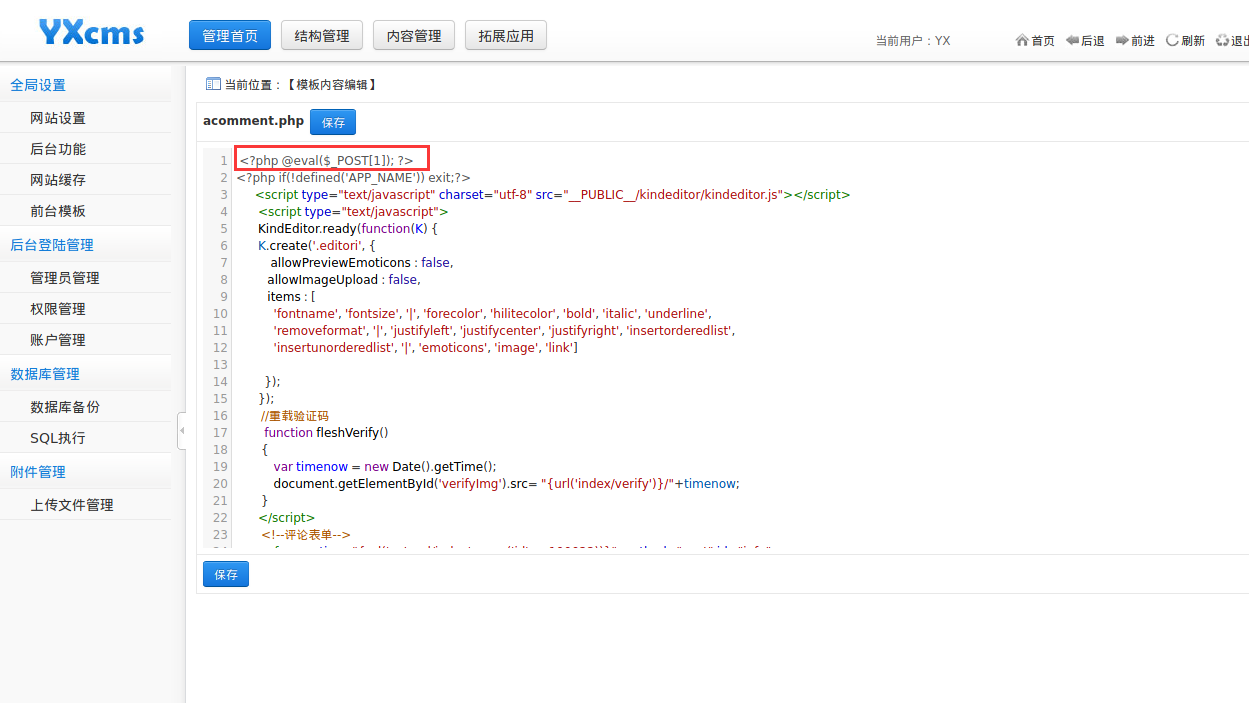Select the 后台登陆管理 sidebar section
Screen dimensions: 1249x703
point(52,245)
